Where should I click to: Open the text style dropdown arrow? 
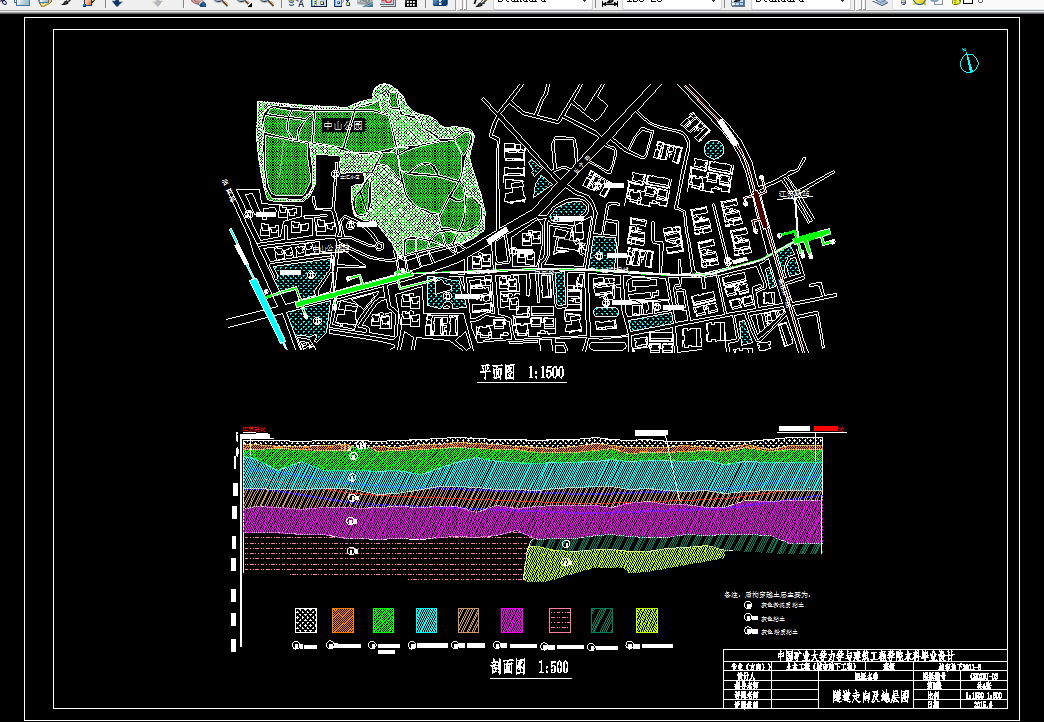tap(583, 2)
